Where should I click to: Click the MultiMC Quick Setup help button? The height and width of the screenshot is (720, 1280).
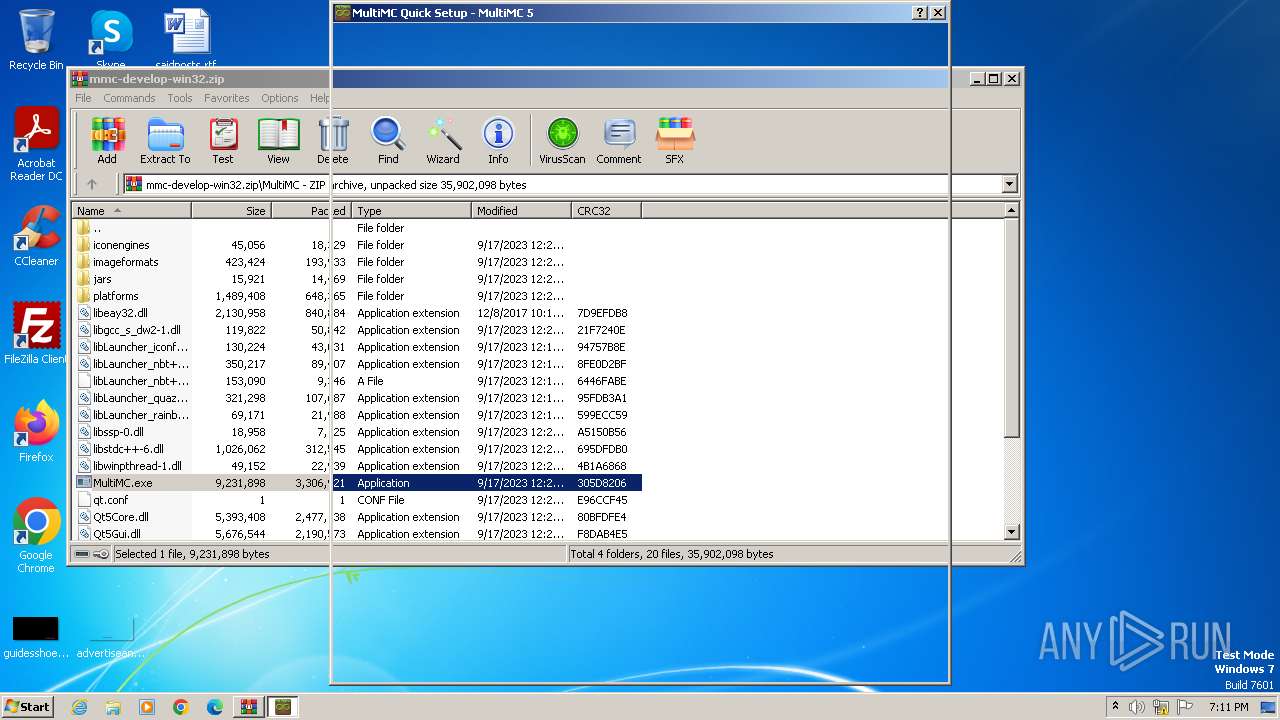point(920,13)
